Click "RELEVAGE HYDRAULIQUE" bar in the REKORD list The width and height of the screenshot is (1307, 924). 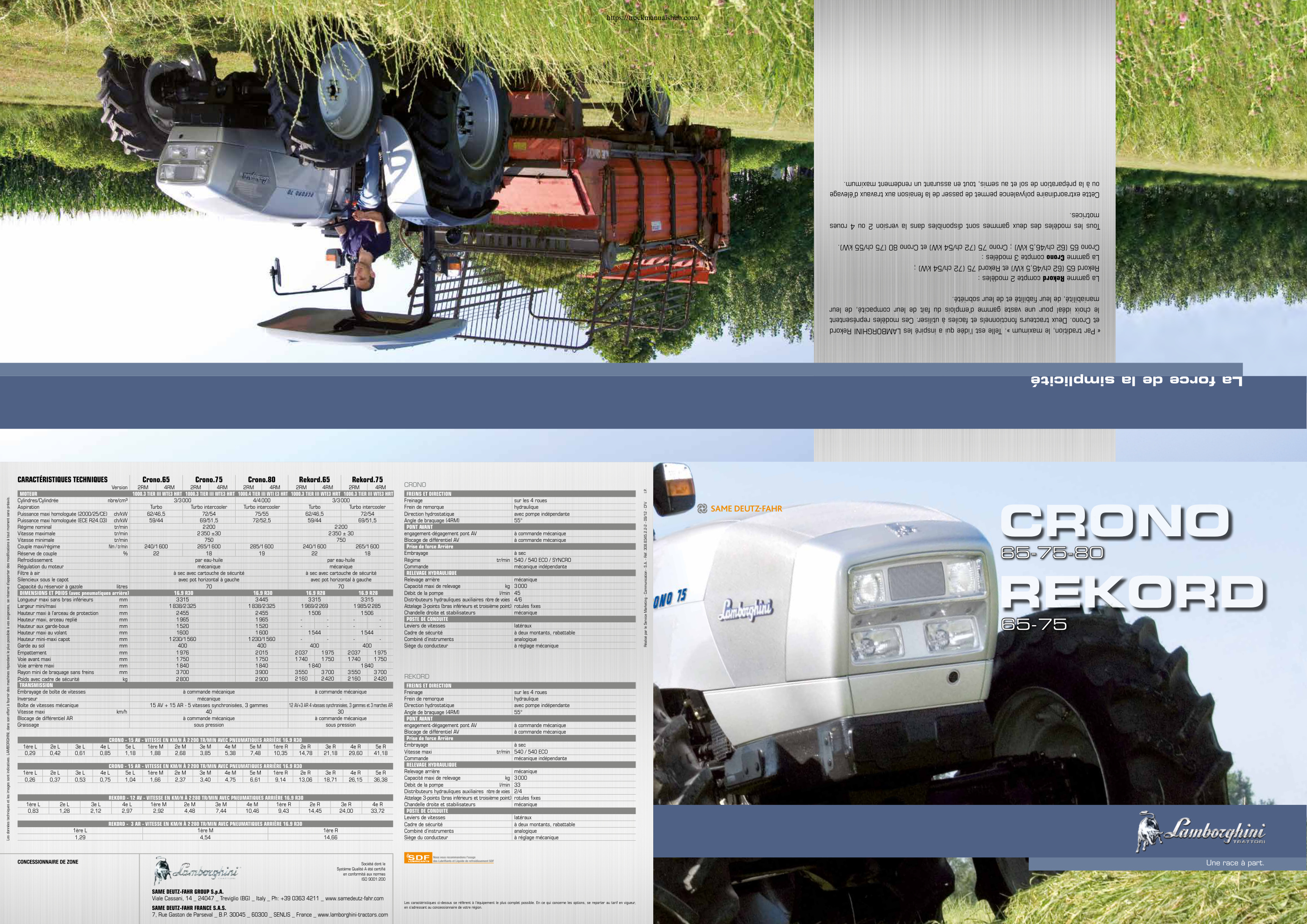tap(520, 765)
